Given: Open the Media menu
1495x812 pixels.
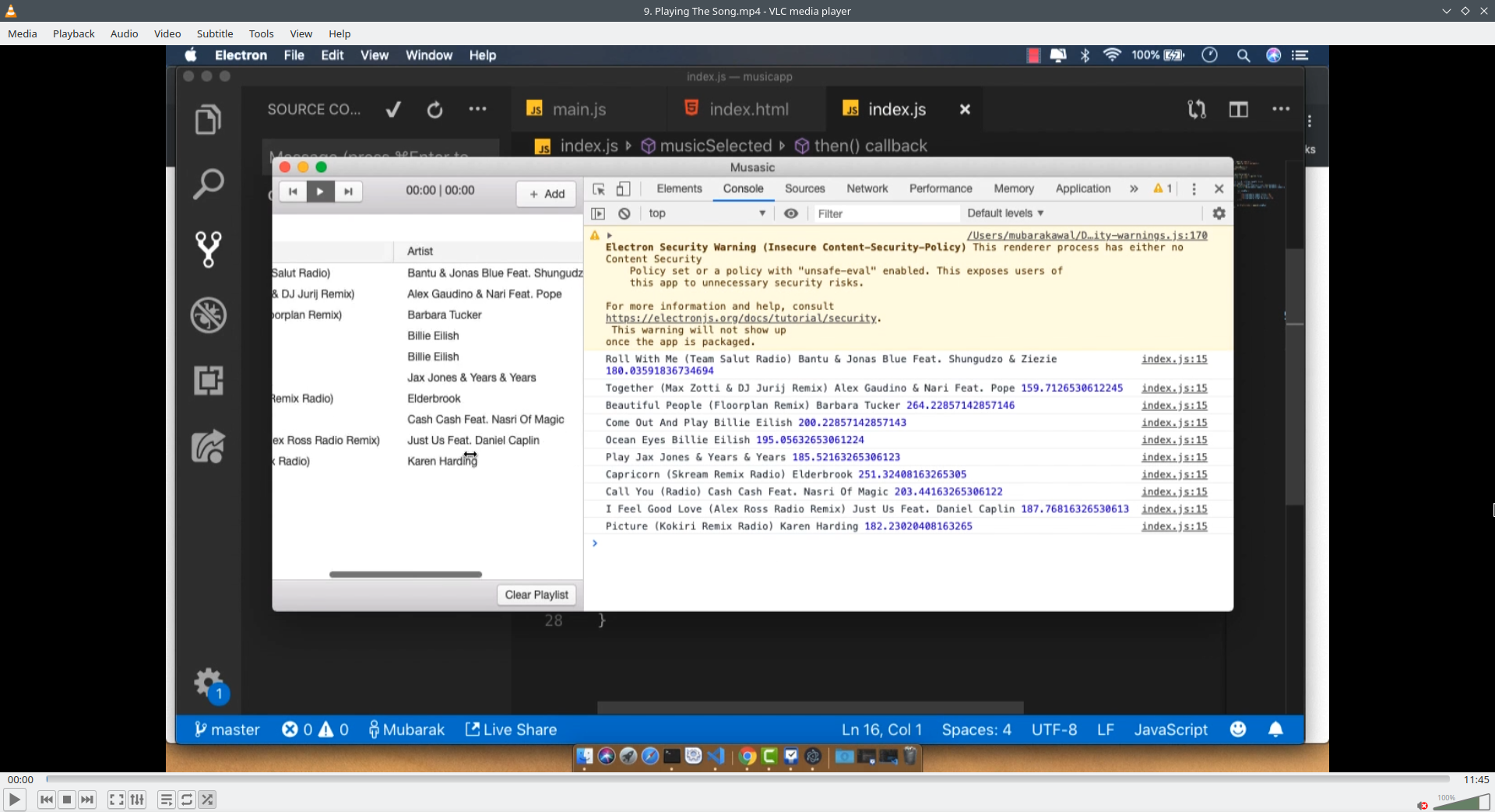Looking at the screenshot, I should (23, 33).
